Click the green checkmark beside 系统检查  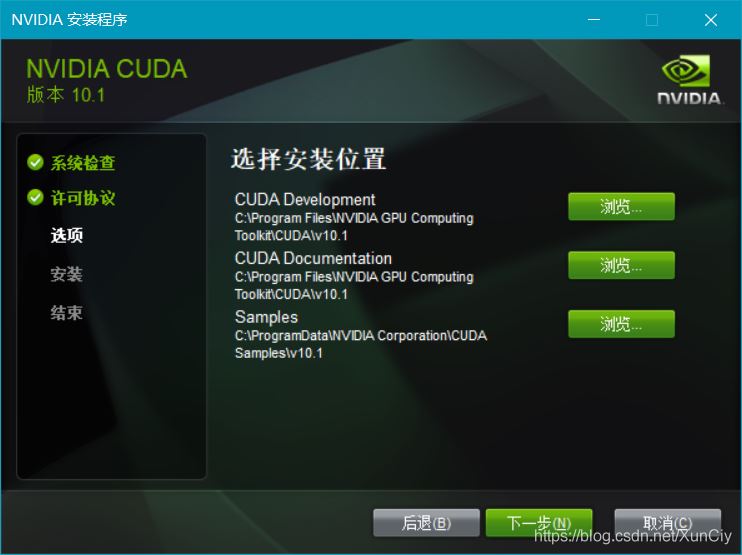tap(35, 162)
